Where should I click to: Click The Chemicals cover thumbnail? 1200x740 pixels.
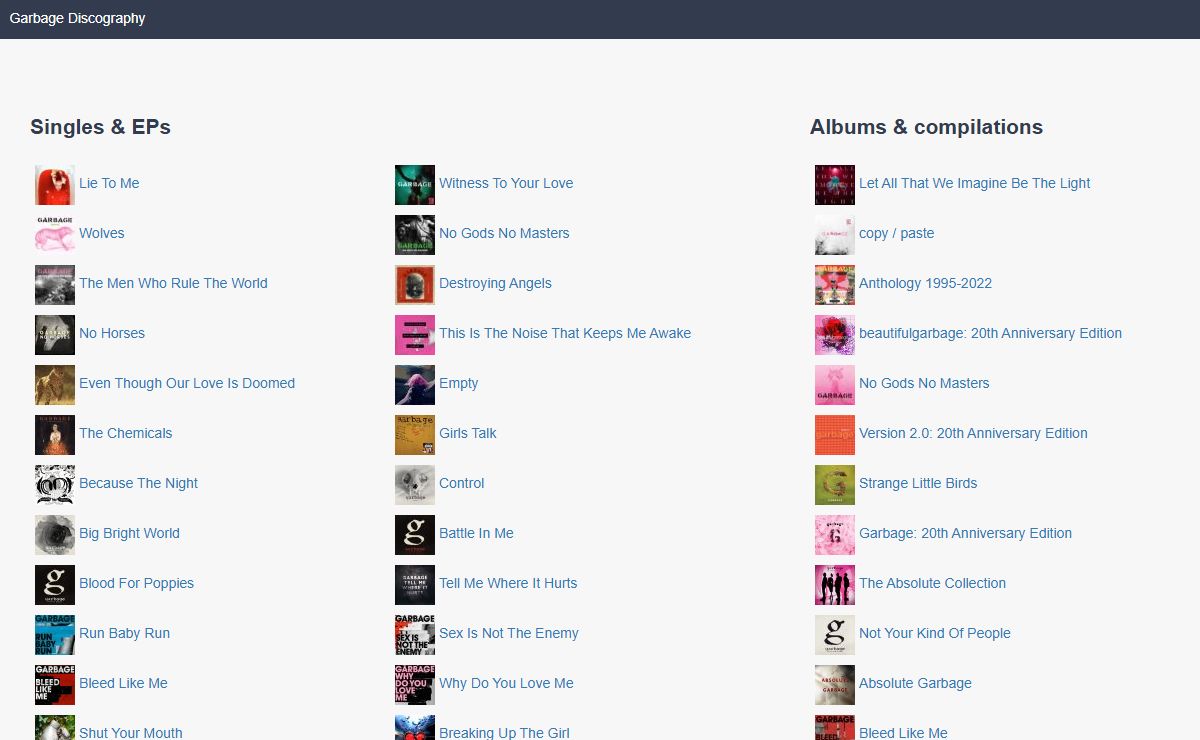[x=55, y=435]
